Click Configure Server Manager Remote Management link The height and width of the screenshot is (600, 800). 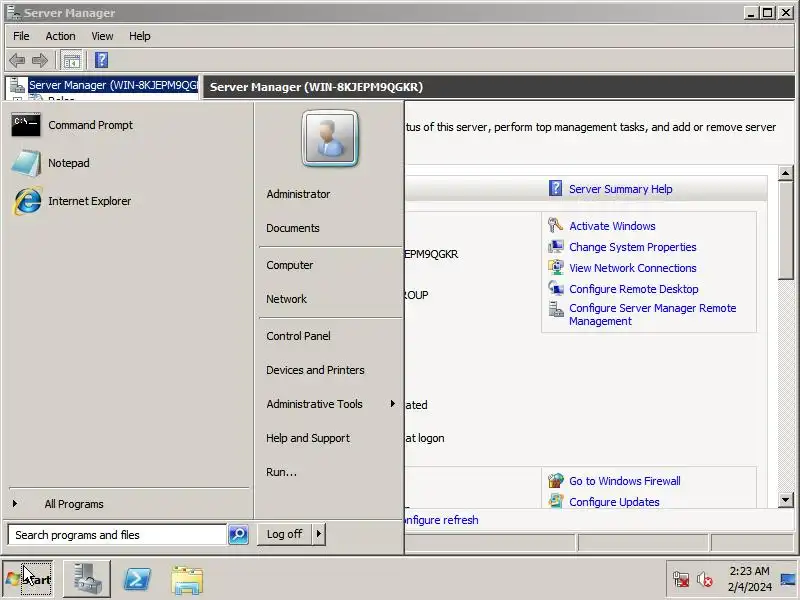653,314
